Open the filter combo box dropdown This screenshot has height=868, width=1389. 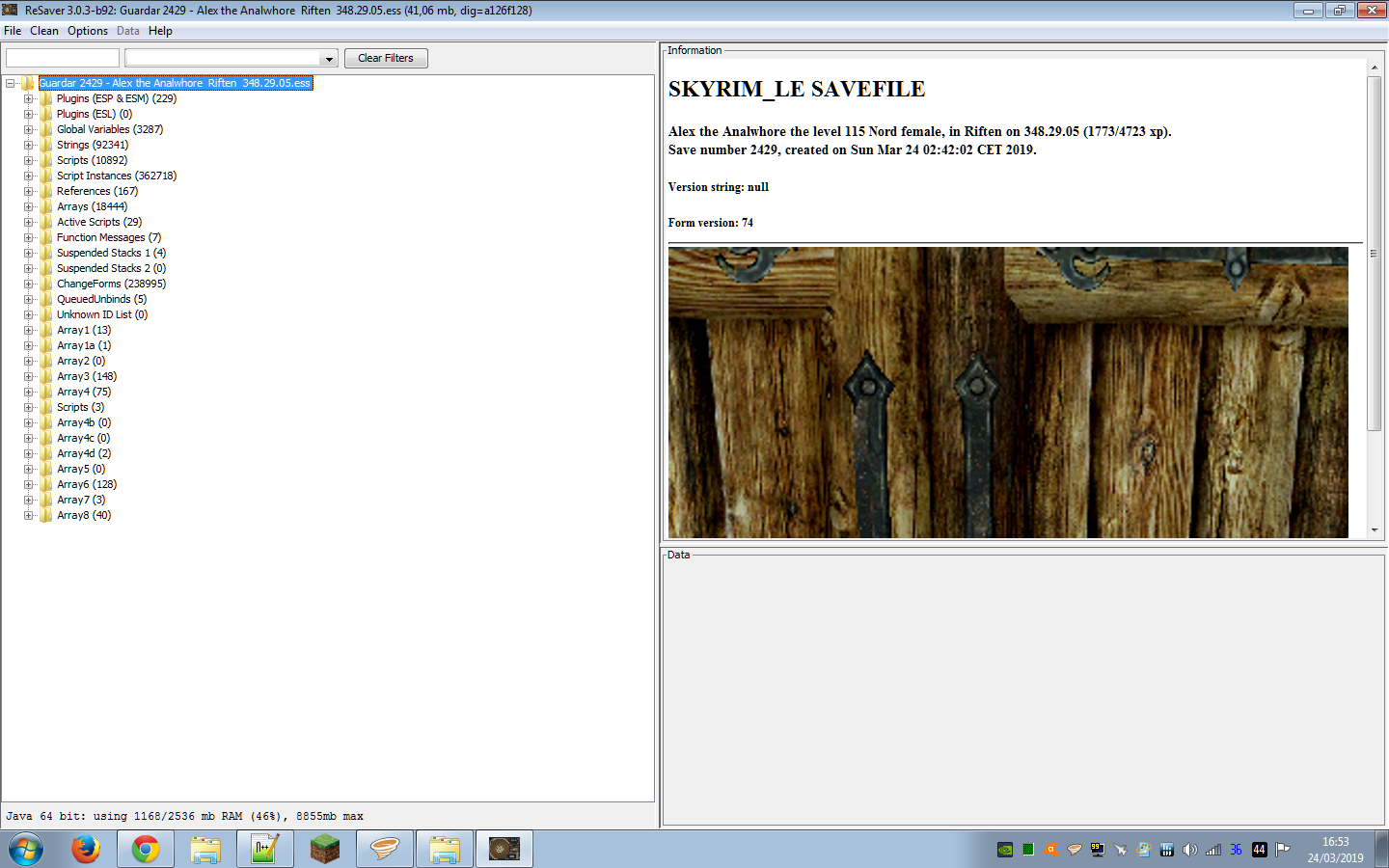(x=329, y=59)
